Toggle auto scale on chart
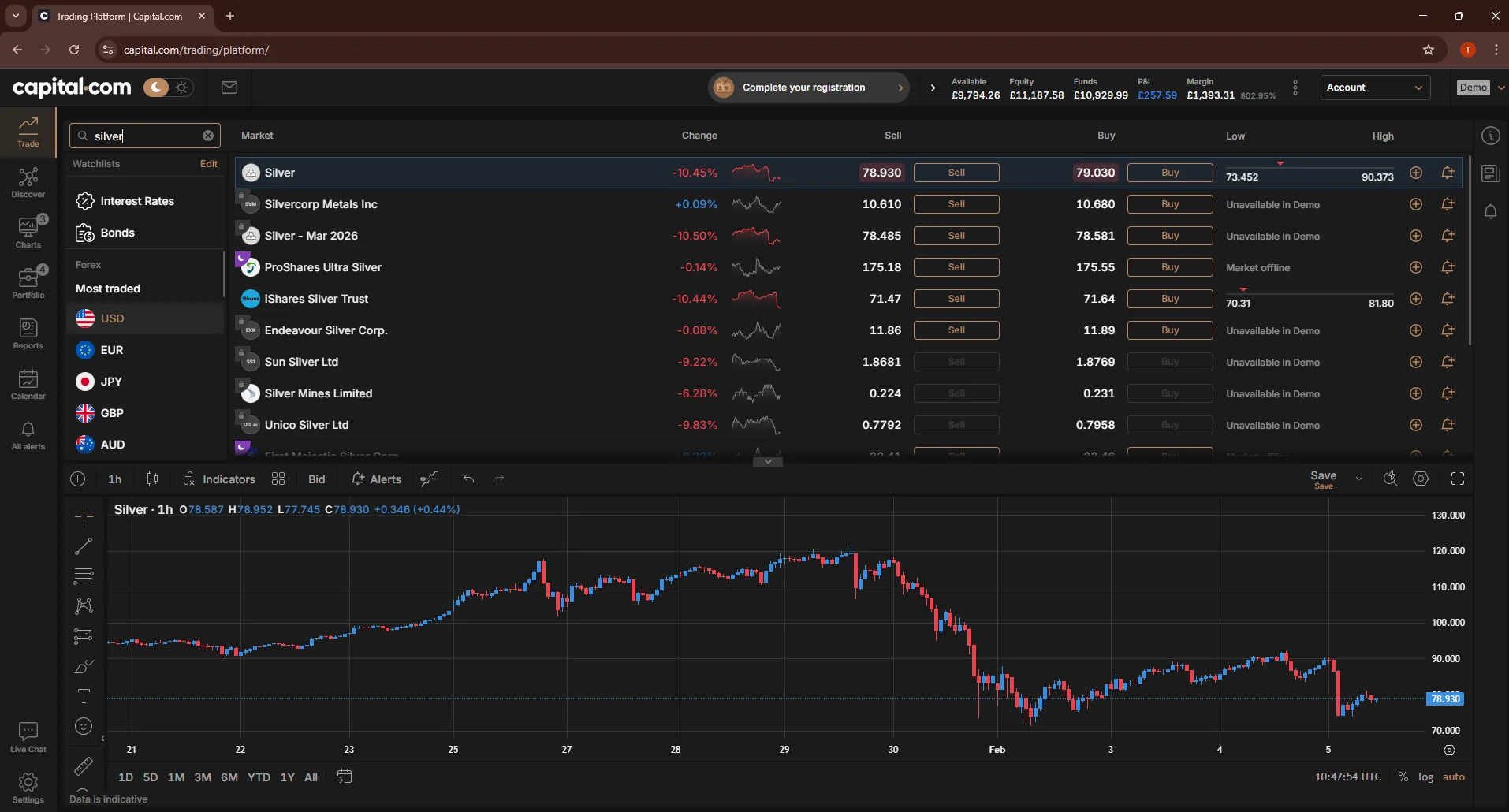The width and height of the screenshot is (1509, 812). pos(1453,777)
